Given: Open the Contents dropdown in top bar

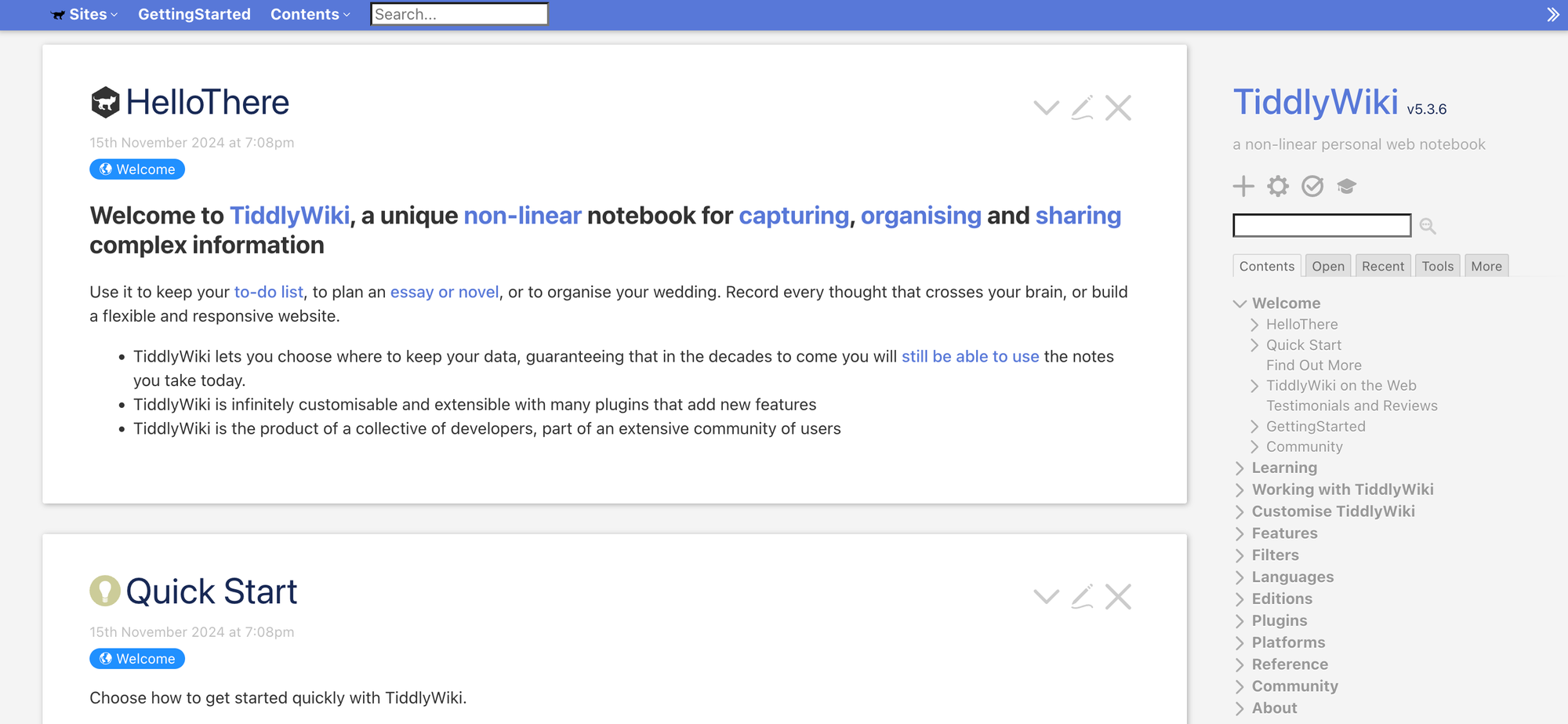Looking at the screenshot, I should click(310, 14).
